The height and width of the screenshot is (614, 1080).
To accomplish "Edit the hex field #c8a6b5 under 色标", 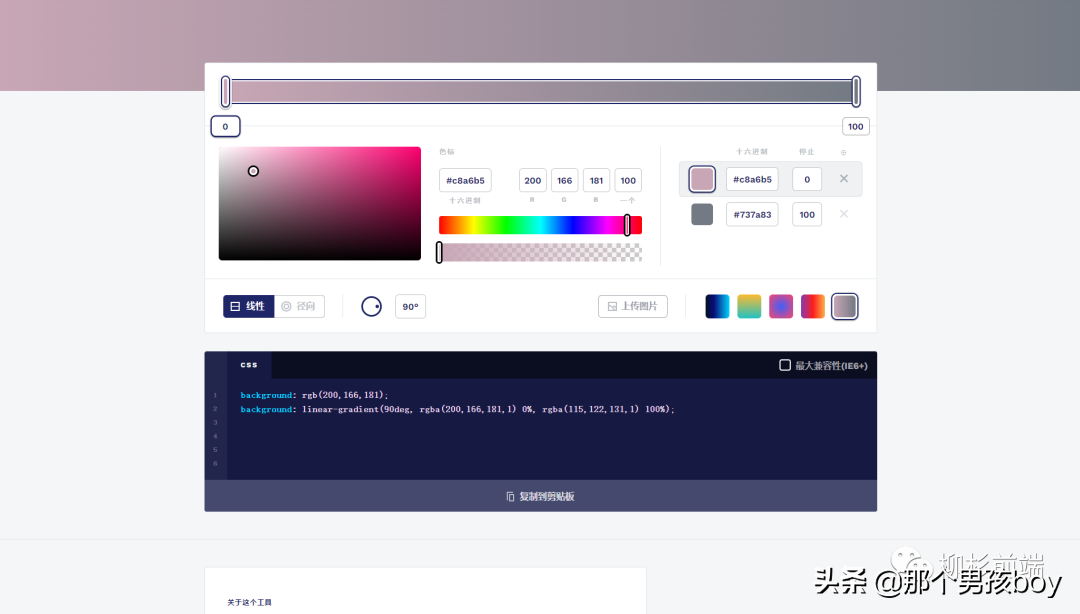I will (465, 181).
